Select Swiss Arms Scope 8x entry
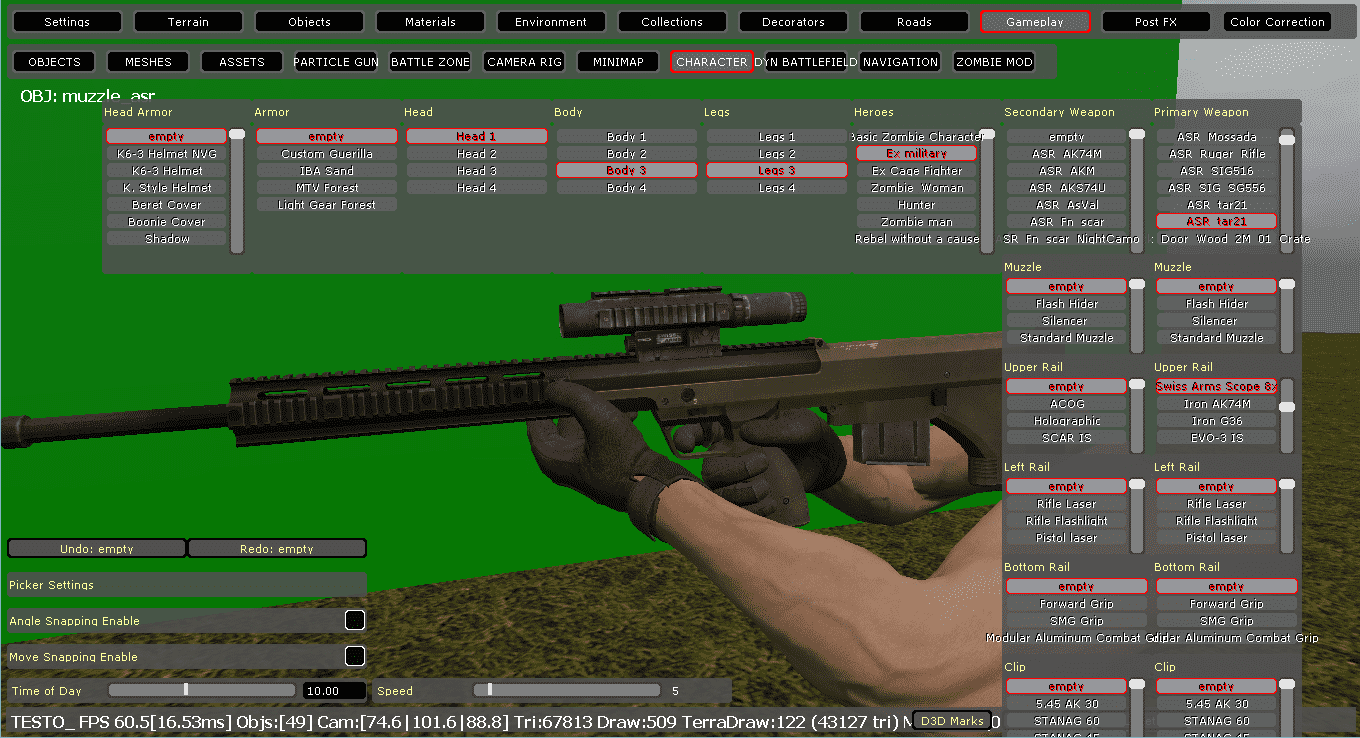Viewport: 1360px width, 738px height. tap(1217, 386)
